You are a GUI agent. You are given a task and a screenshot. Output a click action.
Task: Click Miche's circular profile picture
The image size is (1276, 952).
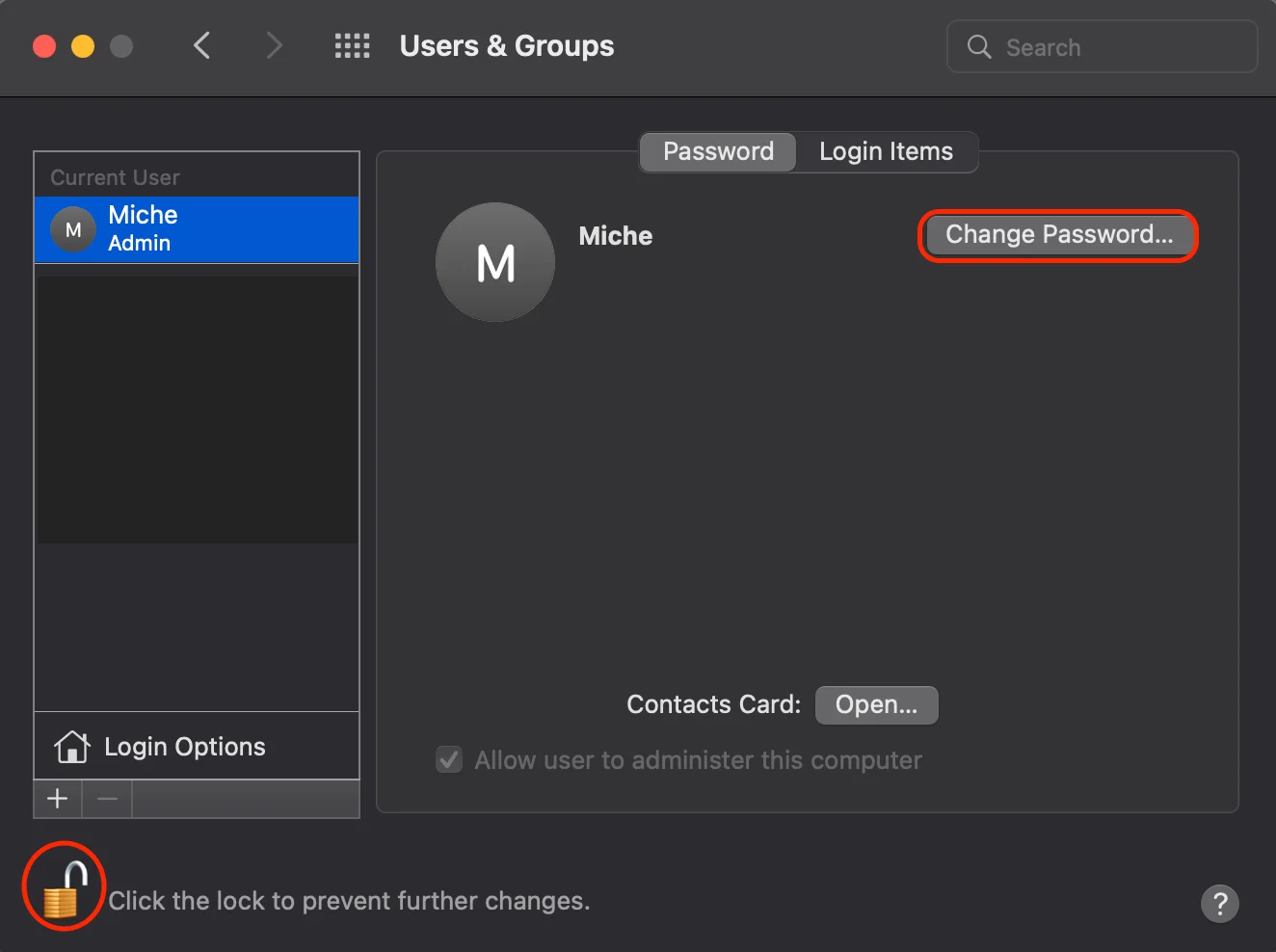pos(494,262)
